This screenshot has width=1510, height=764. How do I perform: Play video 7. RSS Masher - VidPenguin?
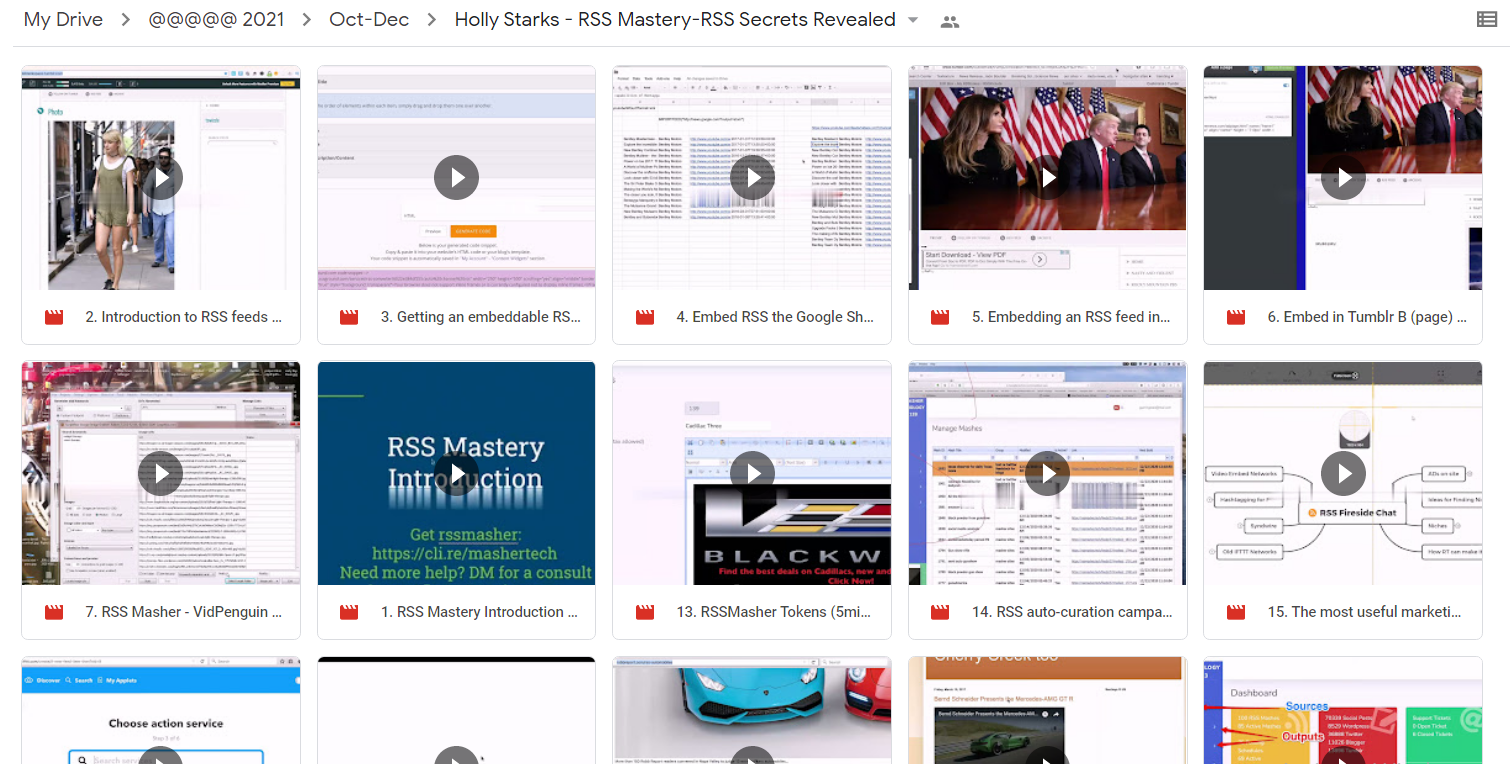(160, 473)
